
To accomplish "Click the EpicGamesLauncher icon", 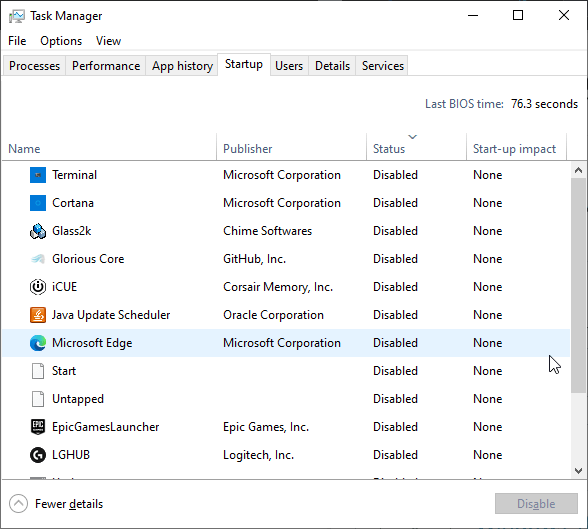I will tap(38, 427).
